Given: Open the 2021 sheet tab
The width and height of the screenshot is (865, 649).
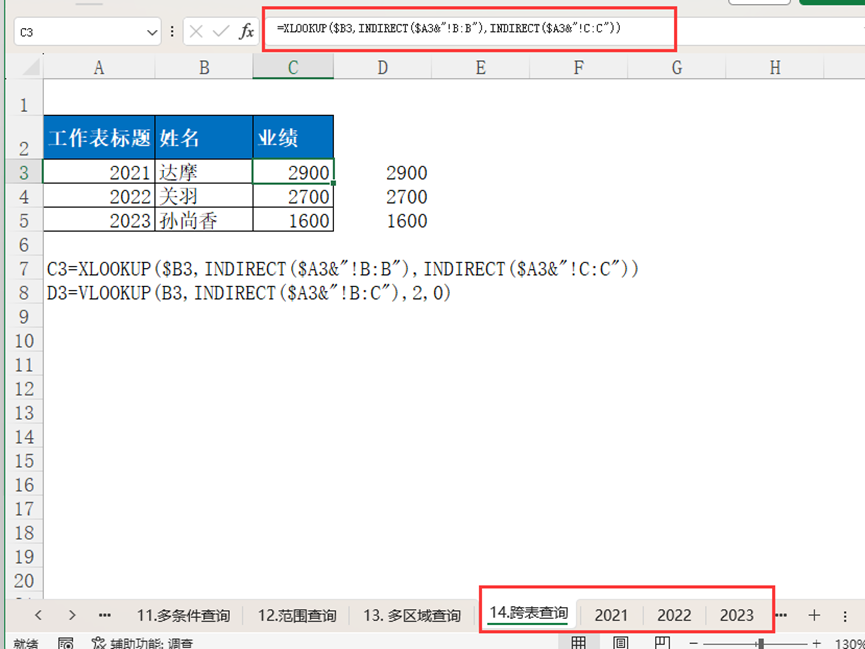Looking at the screenshot, I should [611, 615].
